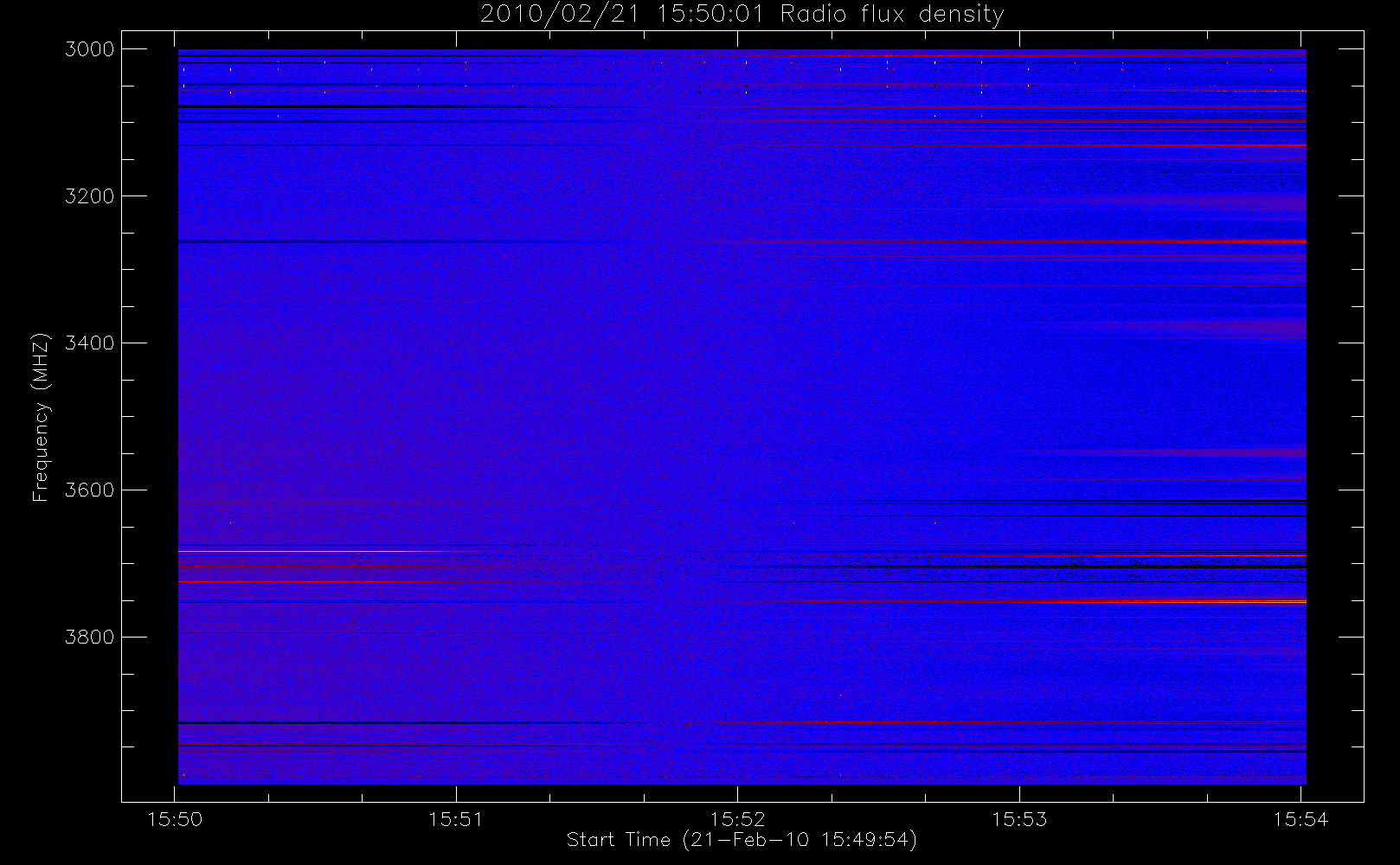This screenshot has height=865, width=1400.
Task: Click the 3800 frequency tick label
Action: point(90,638)
